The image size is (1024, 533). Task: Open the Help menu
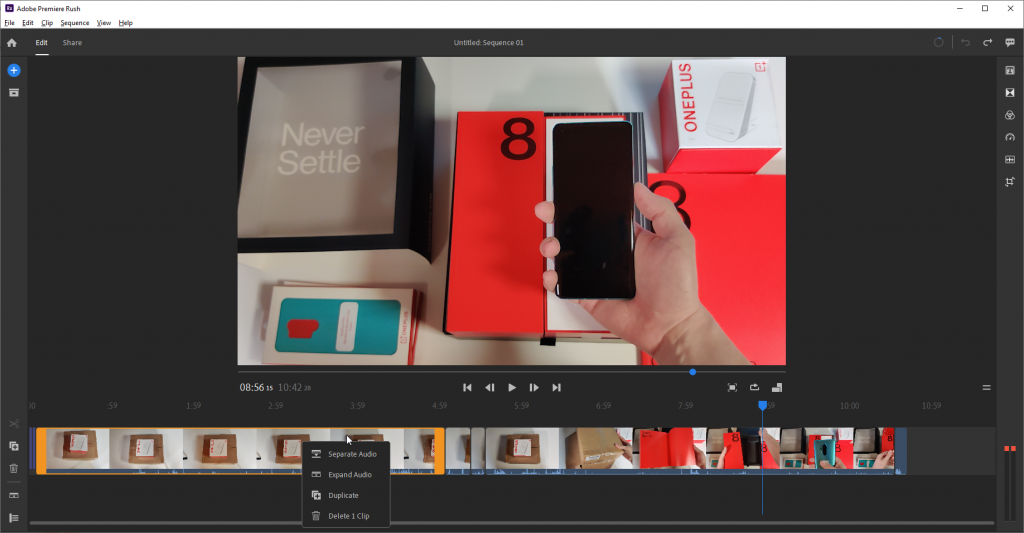pos(125,23)
